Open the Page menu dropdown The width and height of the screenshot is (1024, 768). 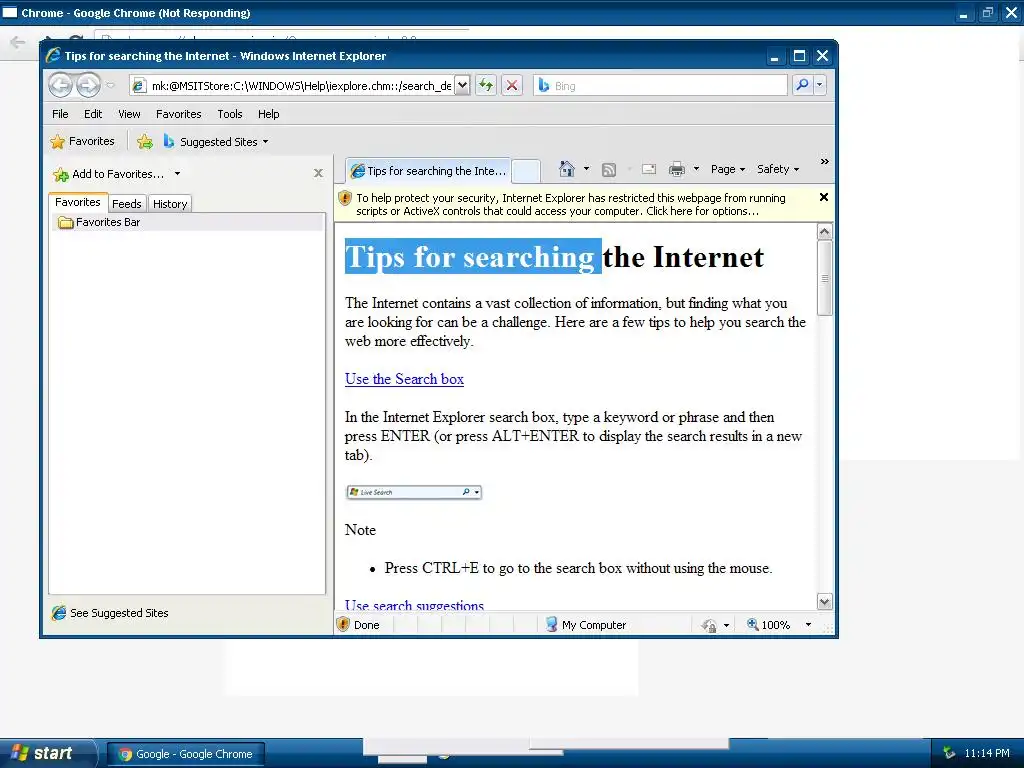pos(728,169)
